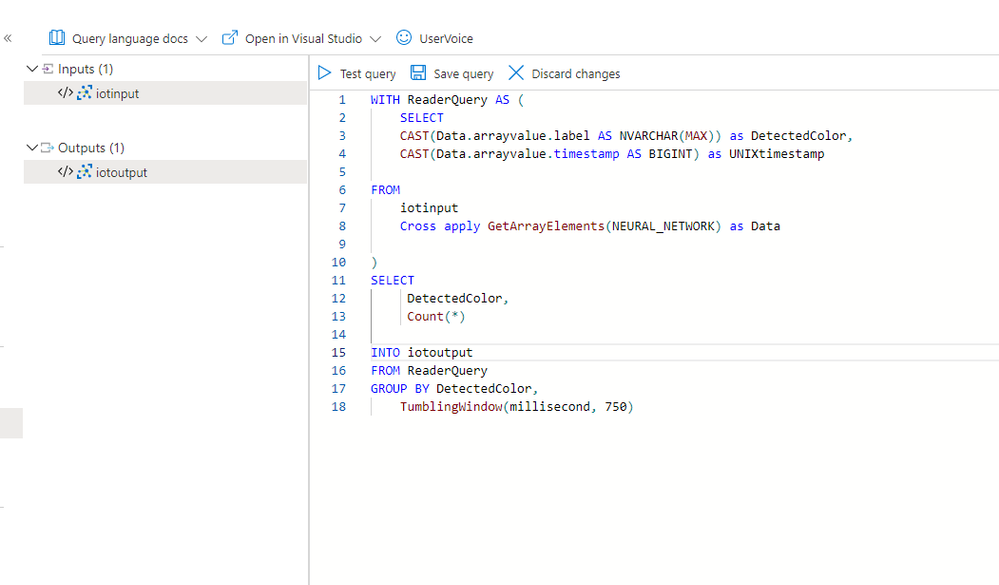Click NEURAL_NETWORK argument on line 8
999x585 pixels.
coord(663,226)
